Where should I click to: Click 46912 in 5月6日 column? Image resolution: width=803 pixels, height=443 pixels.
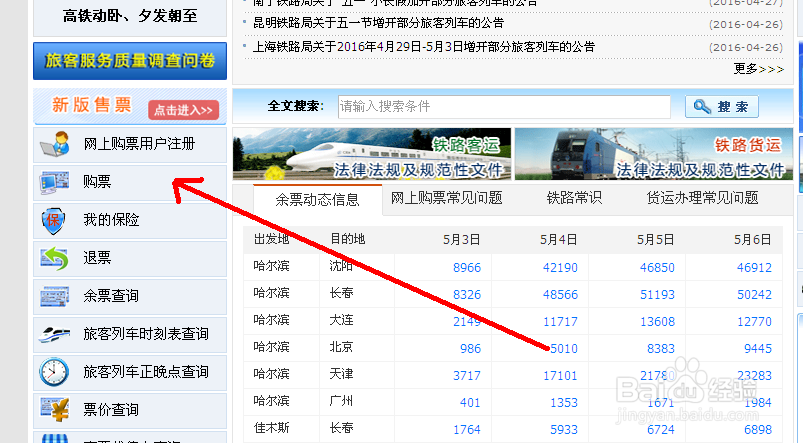tap(754, 267)
